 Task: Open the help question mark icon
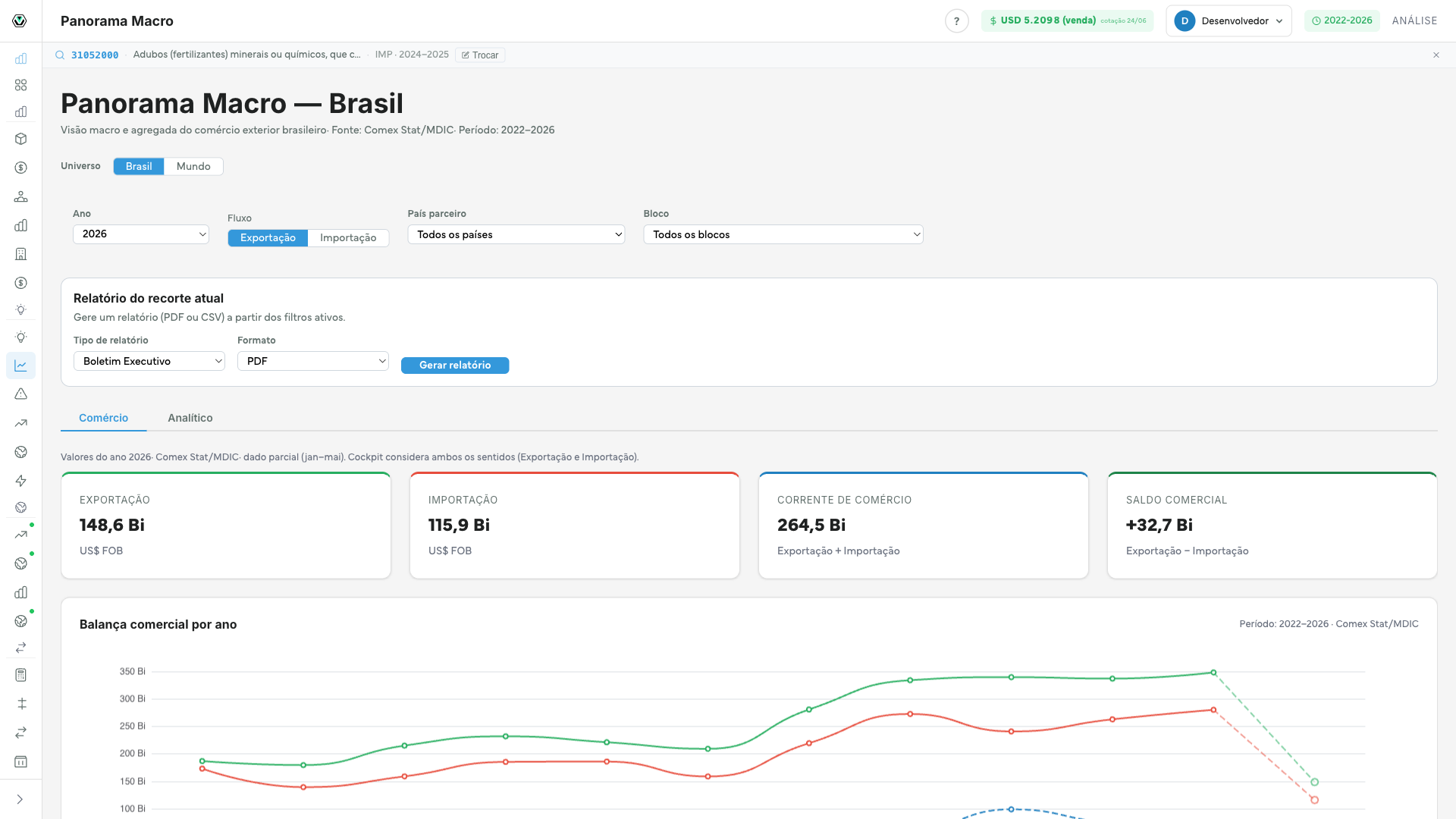click(956, 21)
